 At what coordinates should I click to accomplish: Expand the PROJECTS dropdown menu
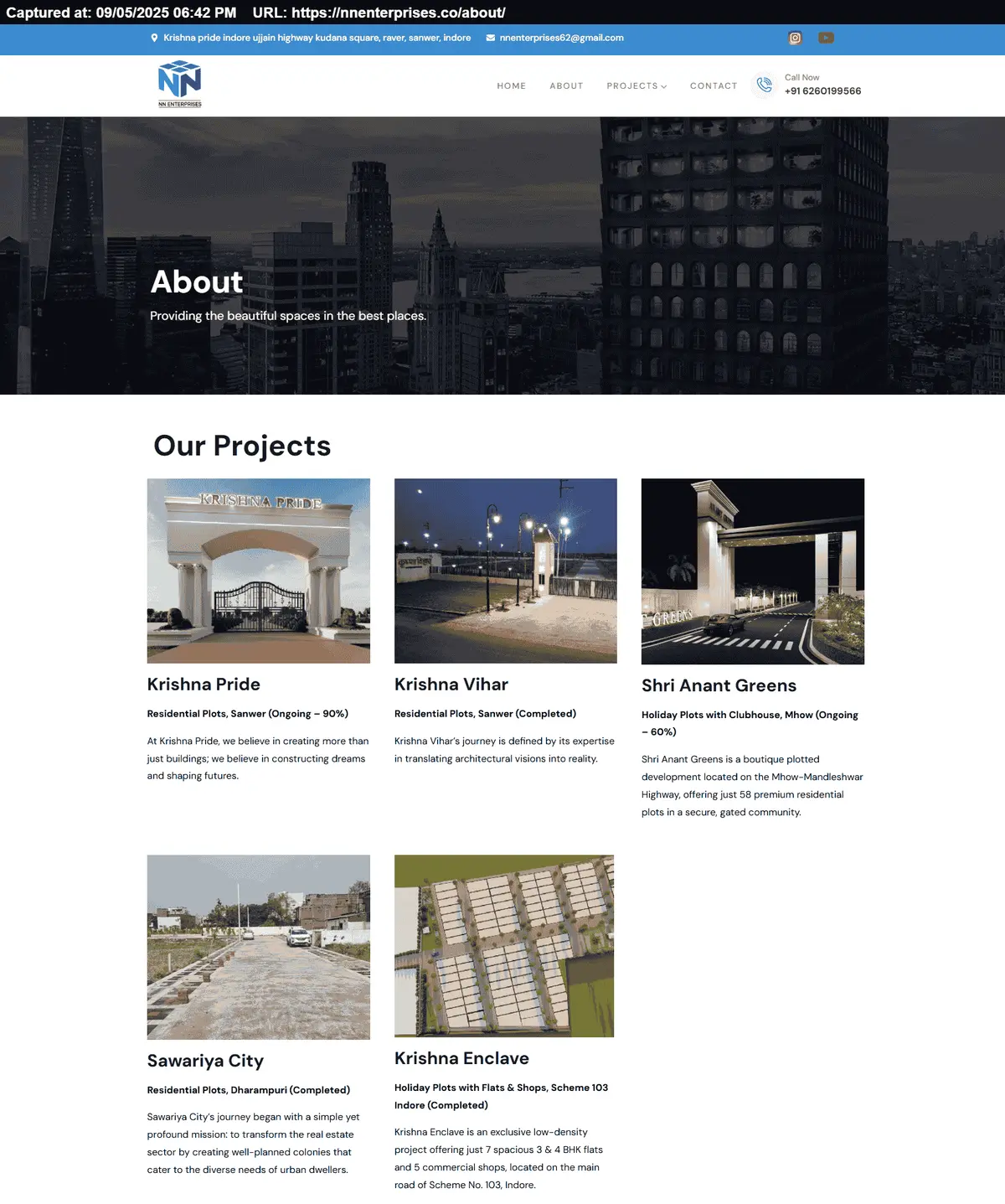tap(636, 85)
